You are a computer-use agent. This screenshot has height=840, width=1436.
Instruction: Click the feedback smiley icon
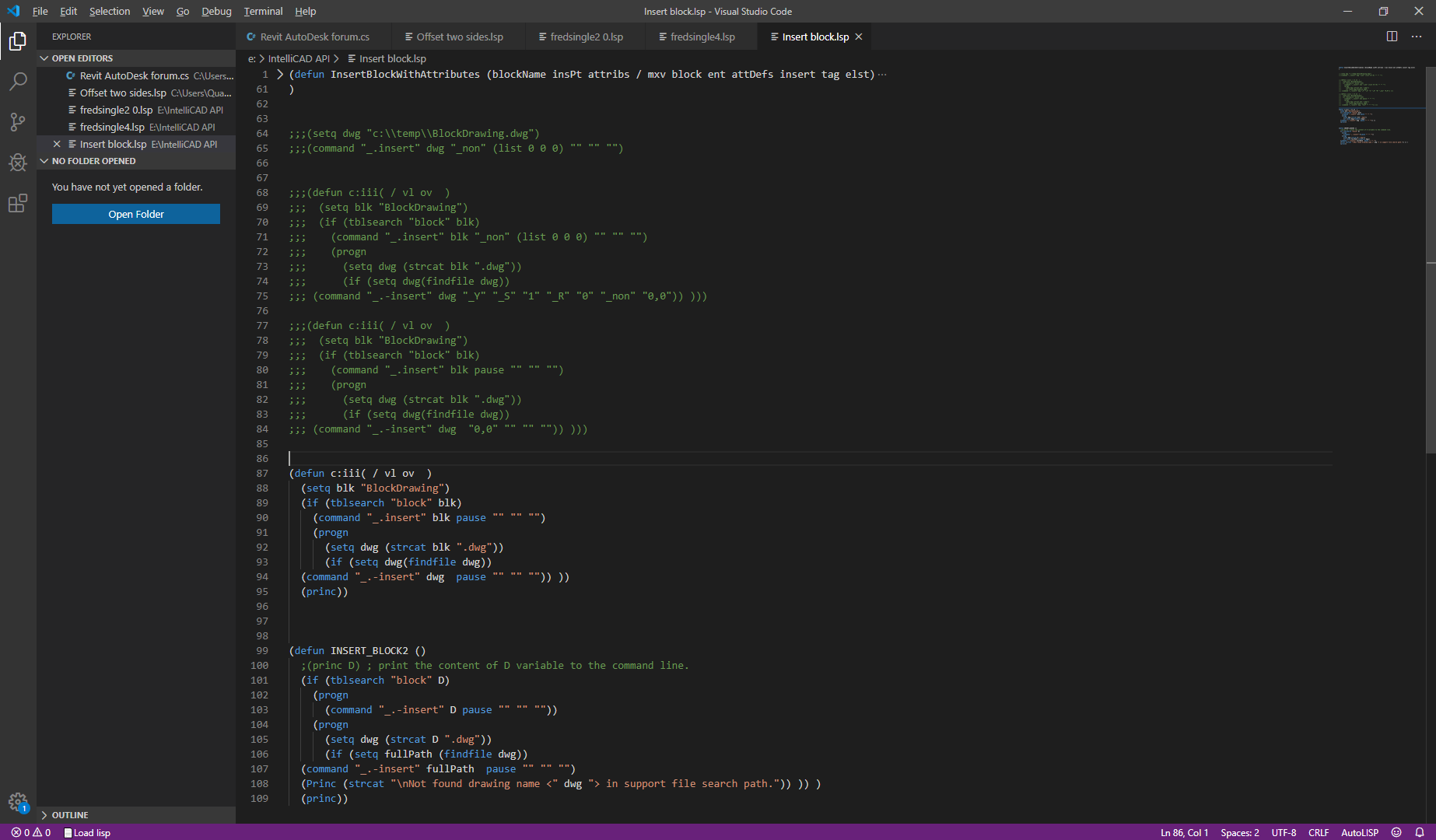(1396, 832)
